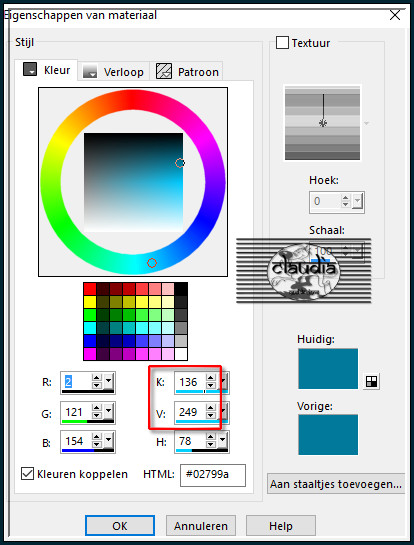
Task: Increase the Hoek angle with the up arrow
Action: (x=345, y=198)
